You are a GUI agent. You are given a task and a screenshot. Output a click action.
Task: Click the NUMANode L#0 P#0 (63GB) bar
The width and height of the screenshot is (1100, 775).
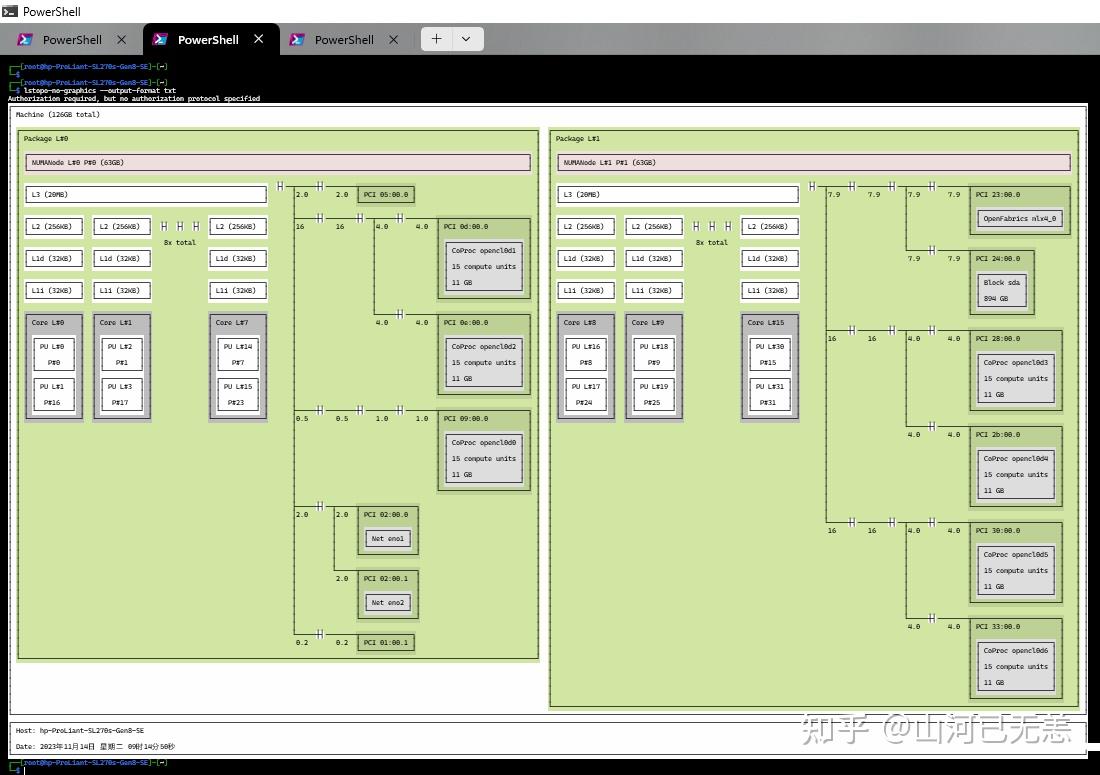pos(278,163)
